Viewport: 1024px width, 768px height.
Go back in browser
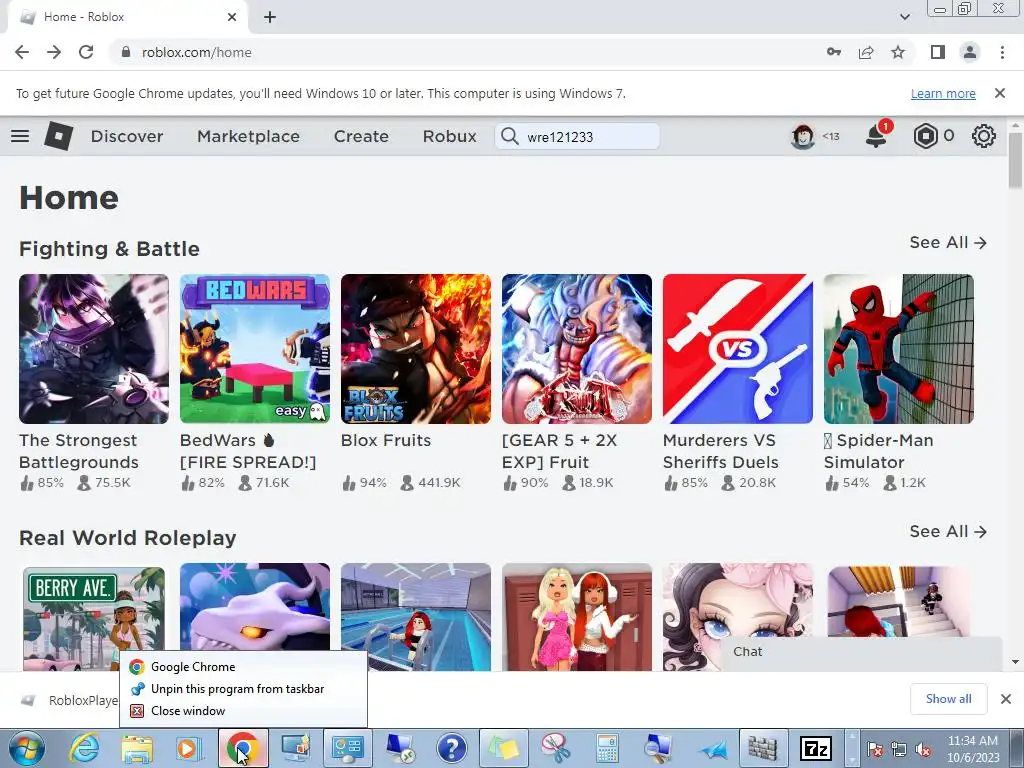click(22, 52)
